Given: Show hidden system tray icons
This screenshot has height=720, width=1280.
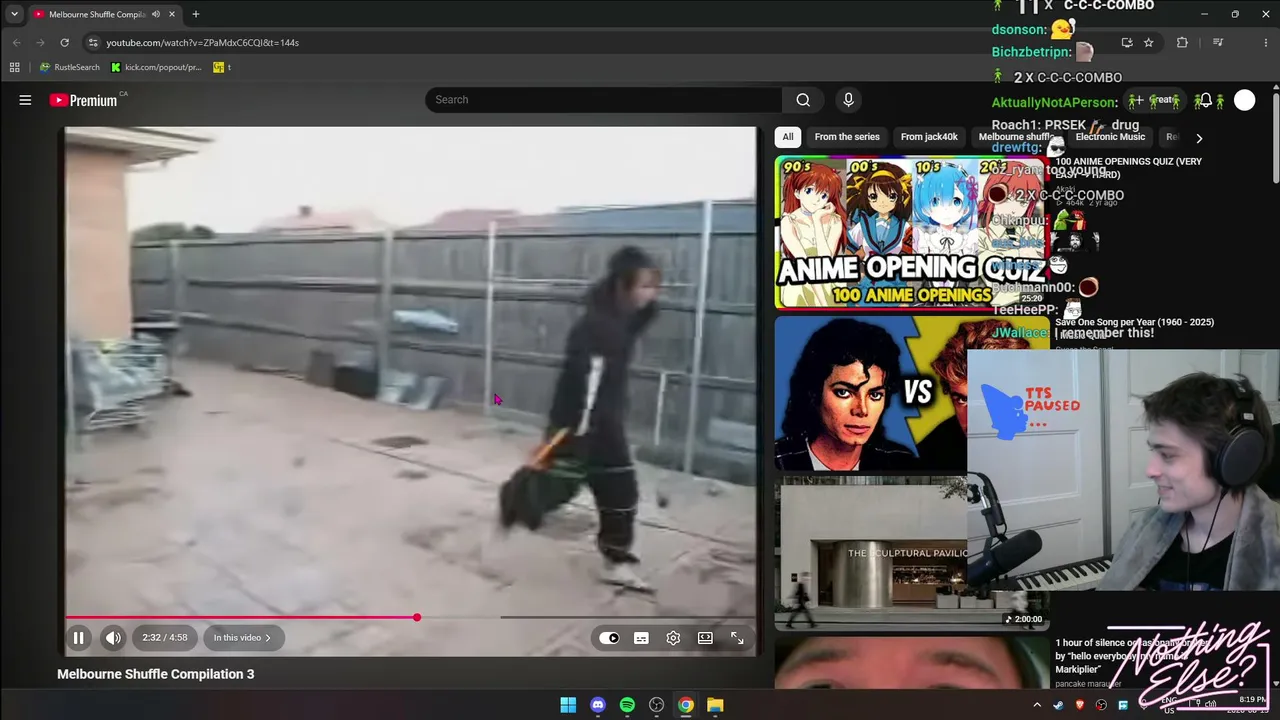Looking at the screenshot, I should point(1037,705).
